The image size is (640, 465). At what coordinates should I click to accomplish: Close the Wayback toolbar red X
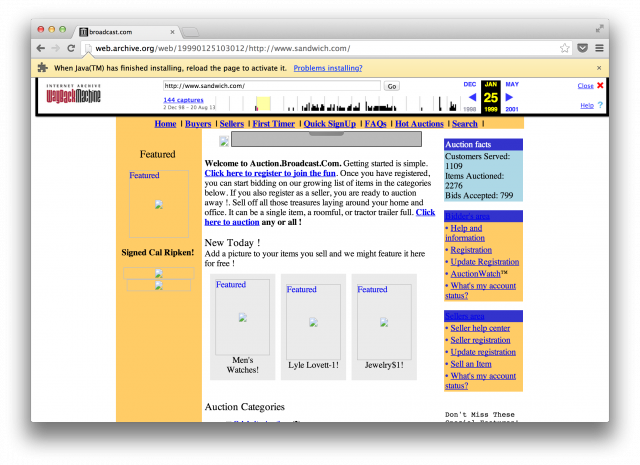[600, 85]
